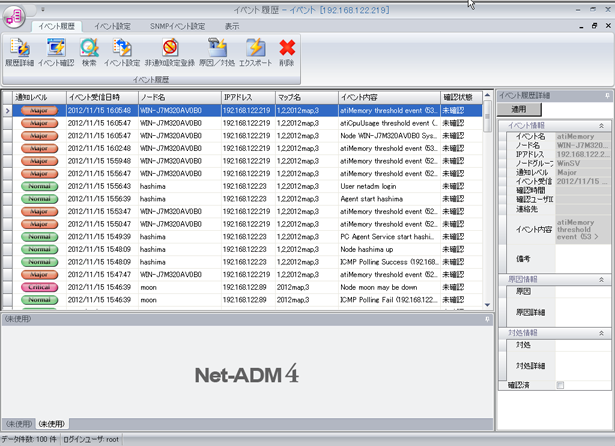Sort by 通知レベル column header

point(39,97)
